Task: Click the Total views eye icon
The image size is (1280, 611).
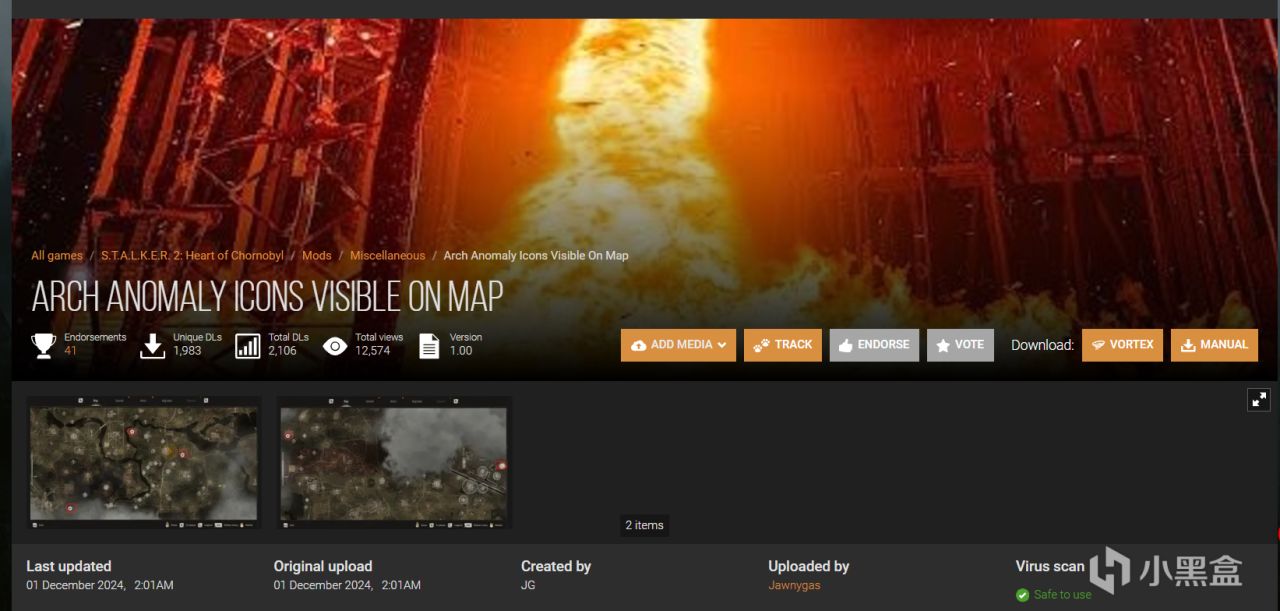Action: click(x=335, y=346)
